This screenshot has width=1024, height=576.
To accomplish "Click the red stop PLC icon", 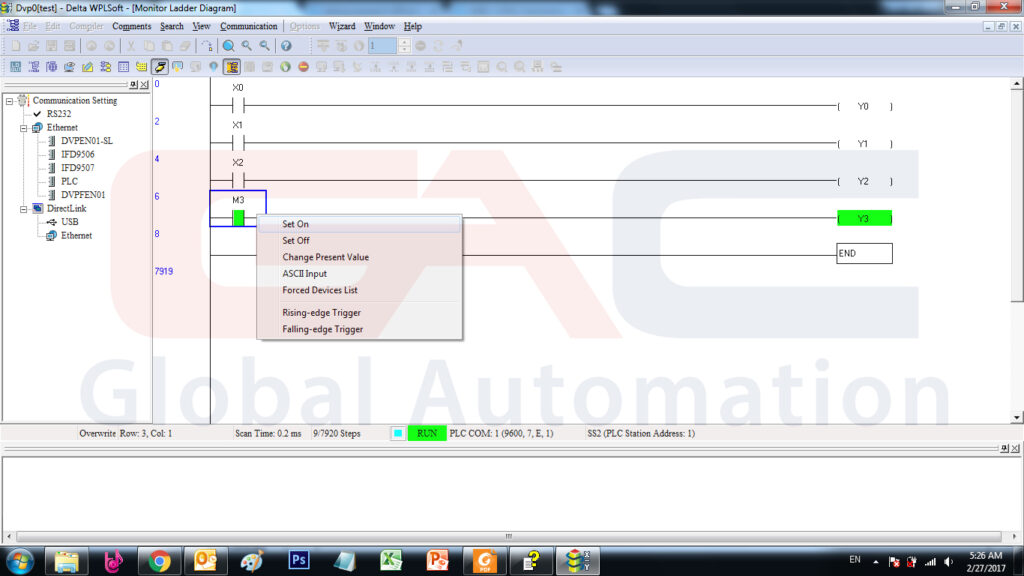I will point(303,67).
